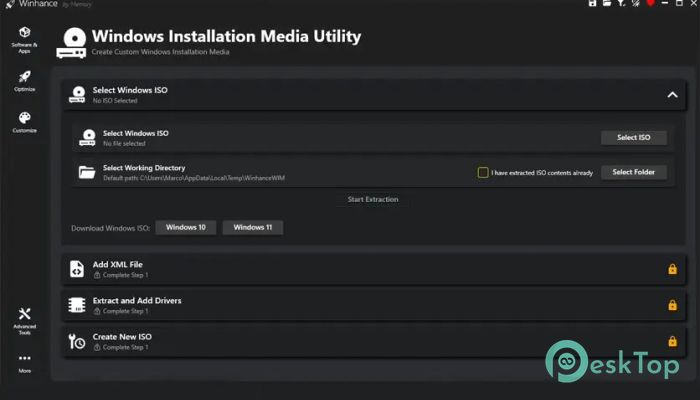Expand the Add XML File step

click(x=373, y=269)
